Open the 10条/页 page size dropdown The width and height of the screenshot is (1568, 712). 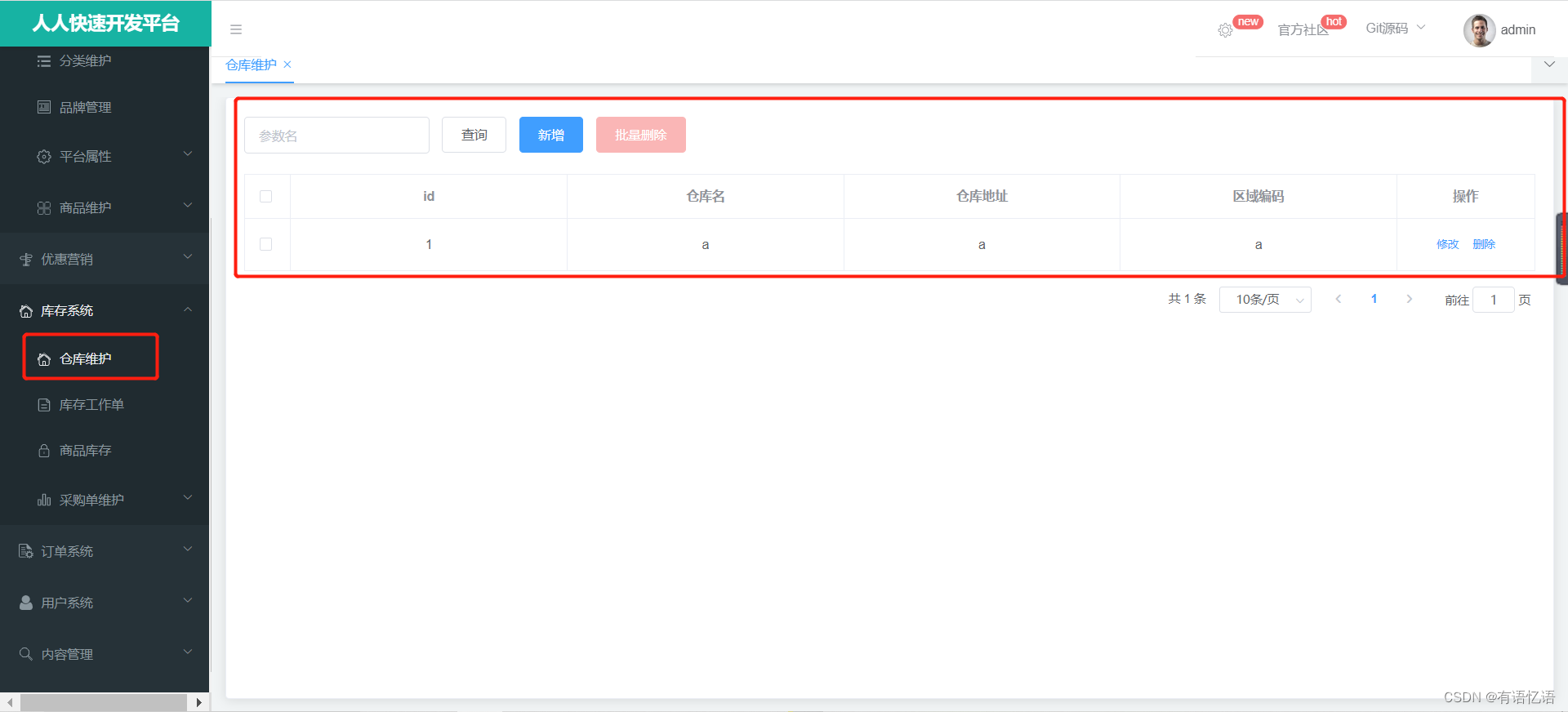coord(1265,300)
